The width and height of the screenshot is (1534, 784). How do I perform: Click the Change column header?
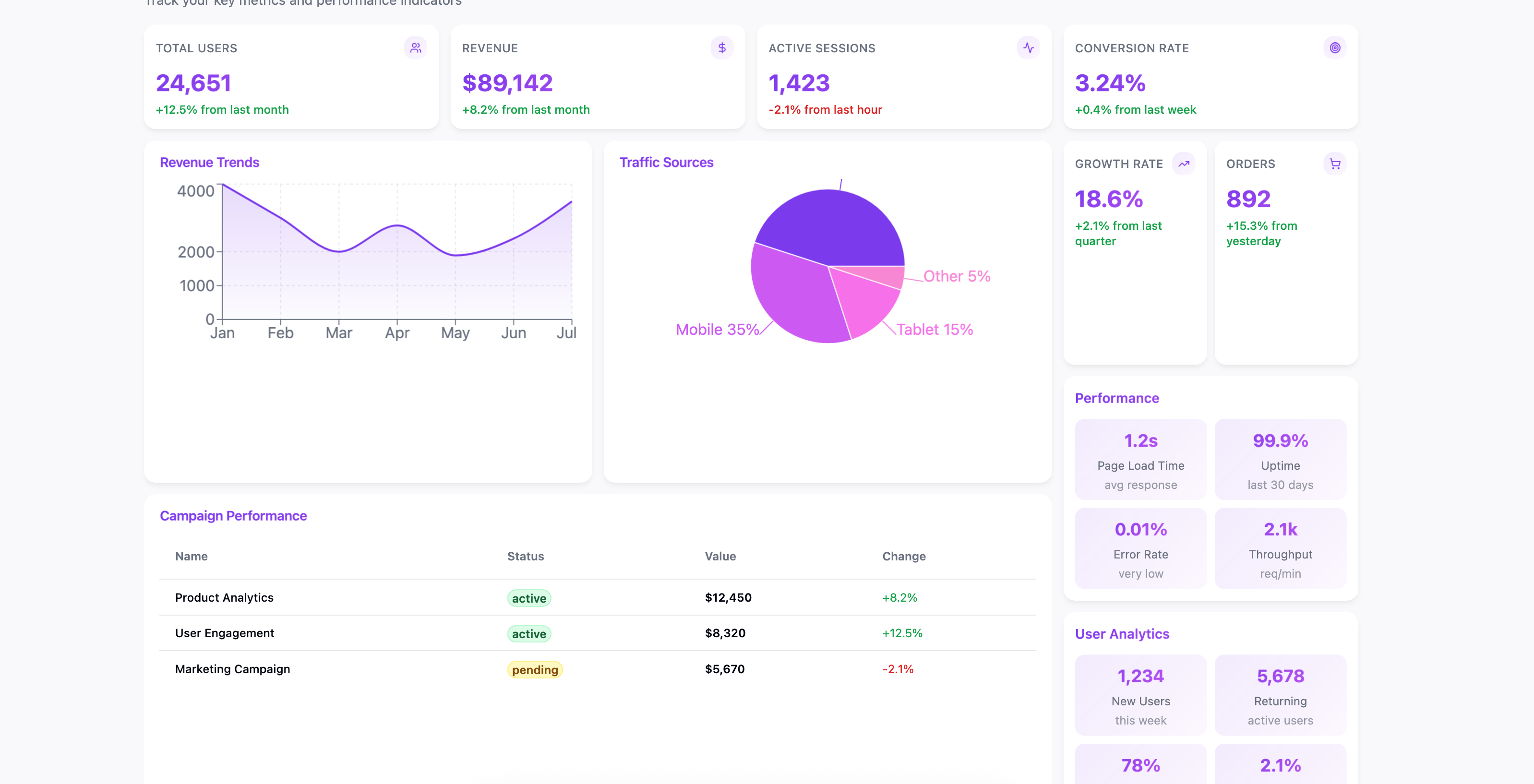tap(903, 556)
